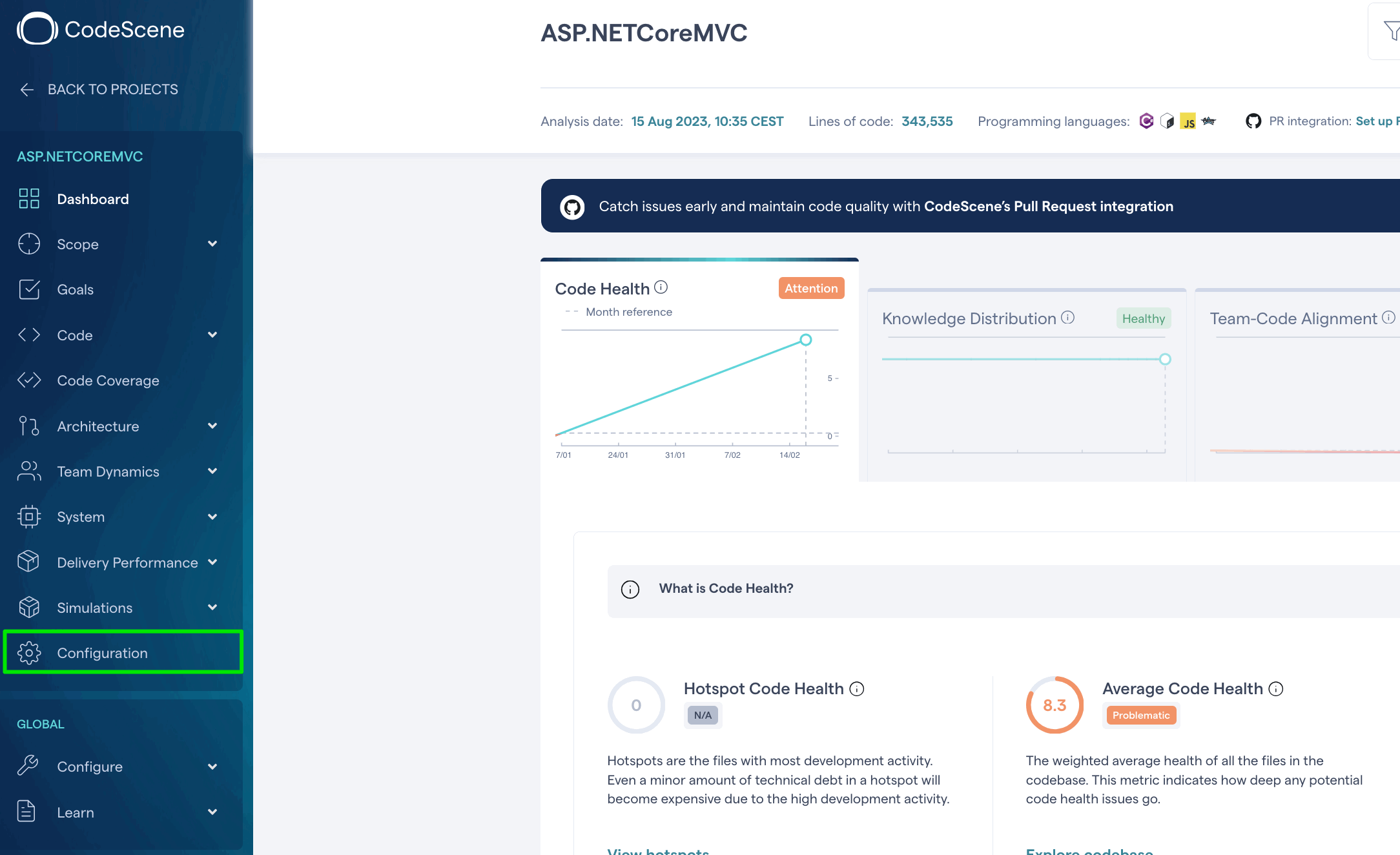Screen dimensions: 1400x855
Task: Click the Architecture branch icon
Action: [x=29, y=426]
